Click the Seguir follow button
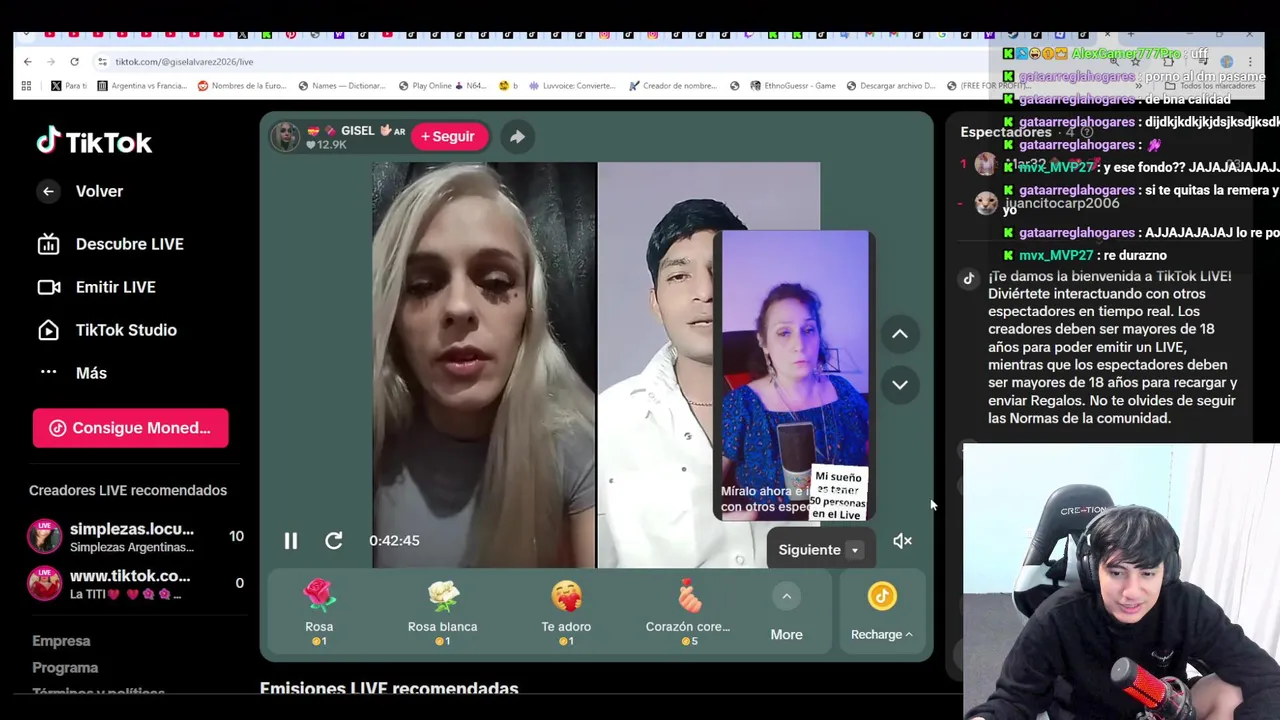This screenshot has height=720, width=1280. tap(448, 136)
